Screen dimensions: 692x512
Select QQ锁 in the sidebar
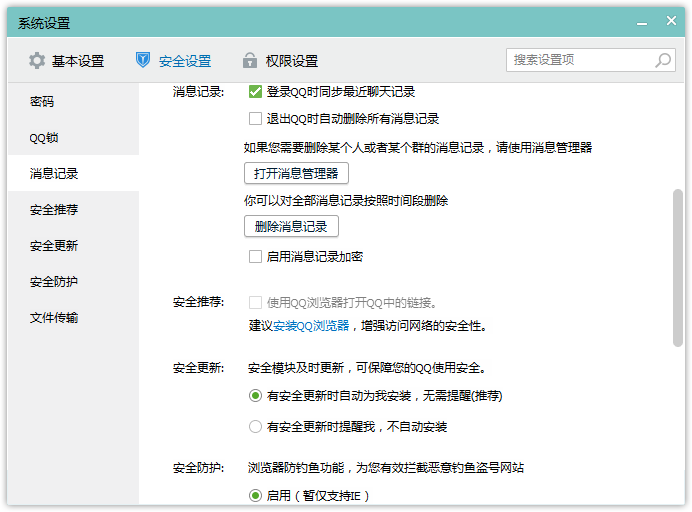73,138
